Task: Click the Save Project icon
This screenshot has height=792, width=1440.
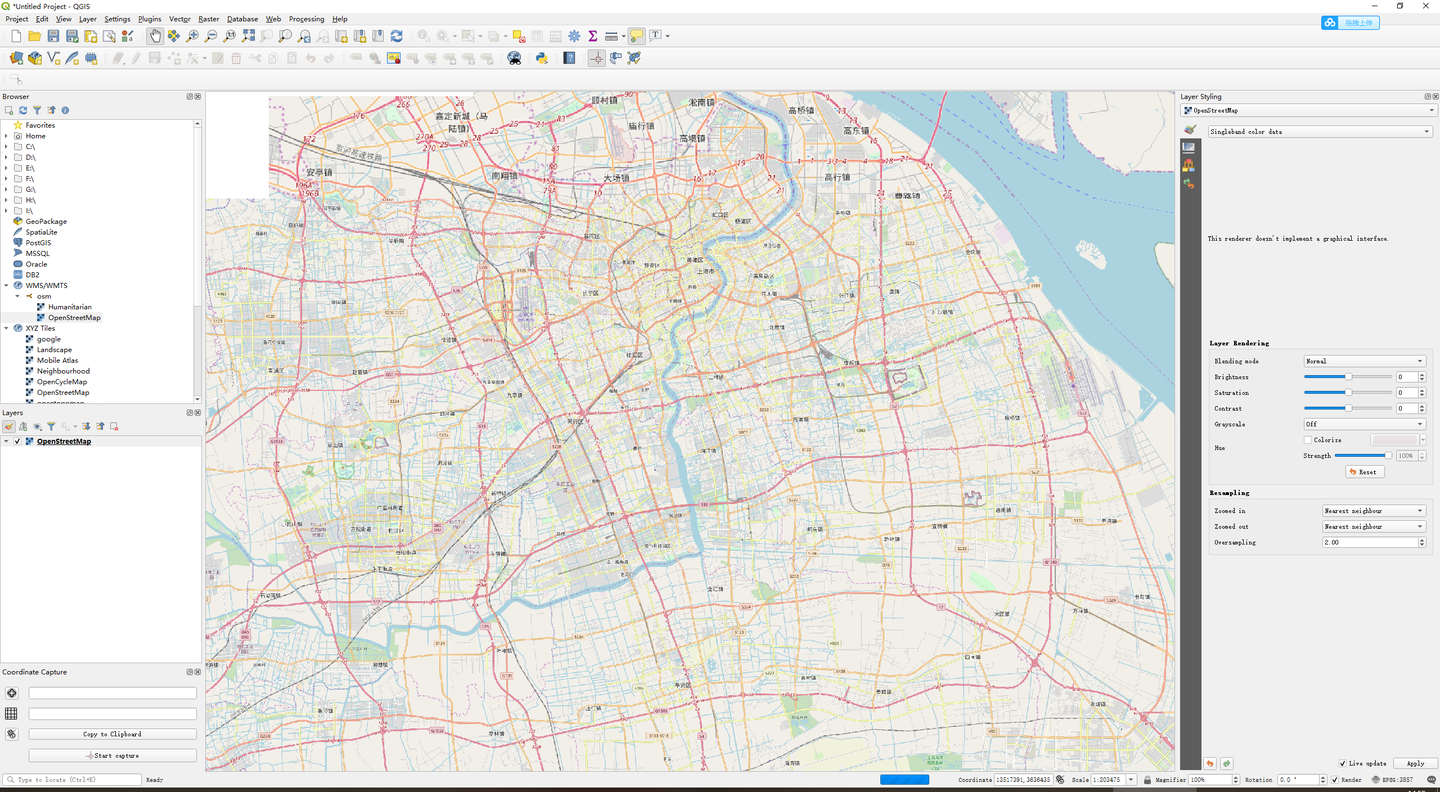Action: (54, 35)
